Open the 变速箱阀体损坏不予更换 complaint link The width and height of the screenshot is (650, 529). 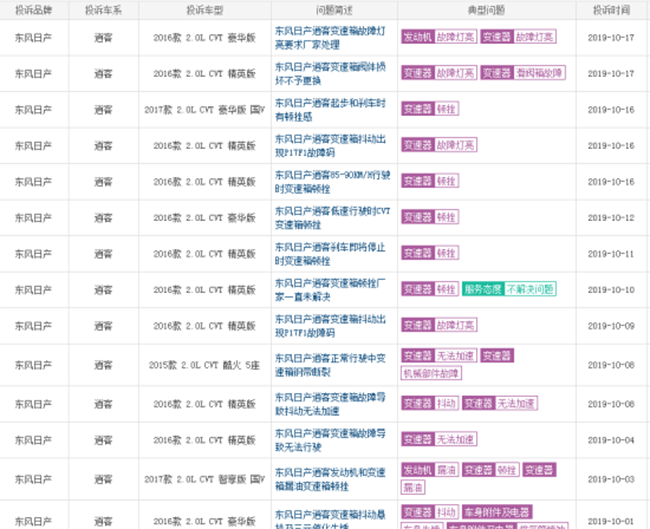(330, 74)
